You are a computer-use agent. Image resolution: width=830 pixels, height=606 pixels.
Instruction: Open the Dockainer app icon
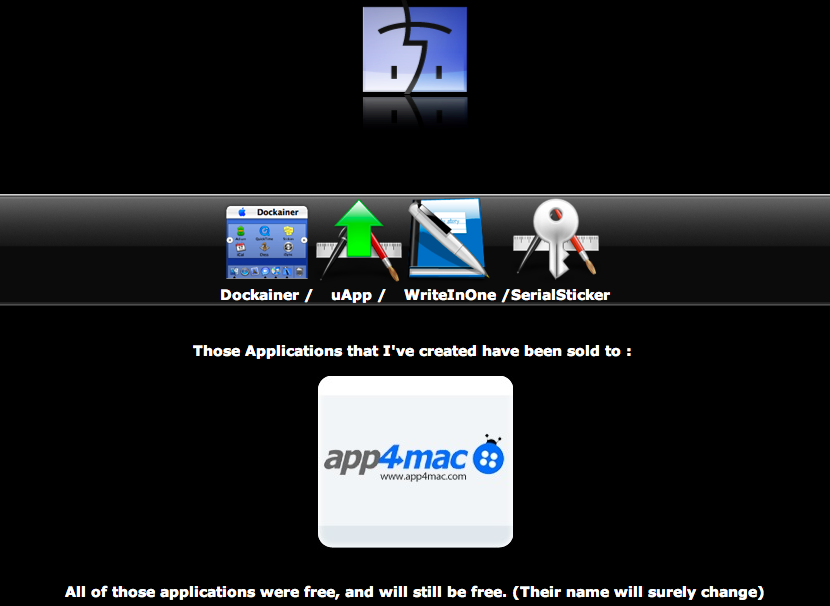pos(267,242)
